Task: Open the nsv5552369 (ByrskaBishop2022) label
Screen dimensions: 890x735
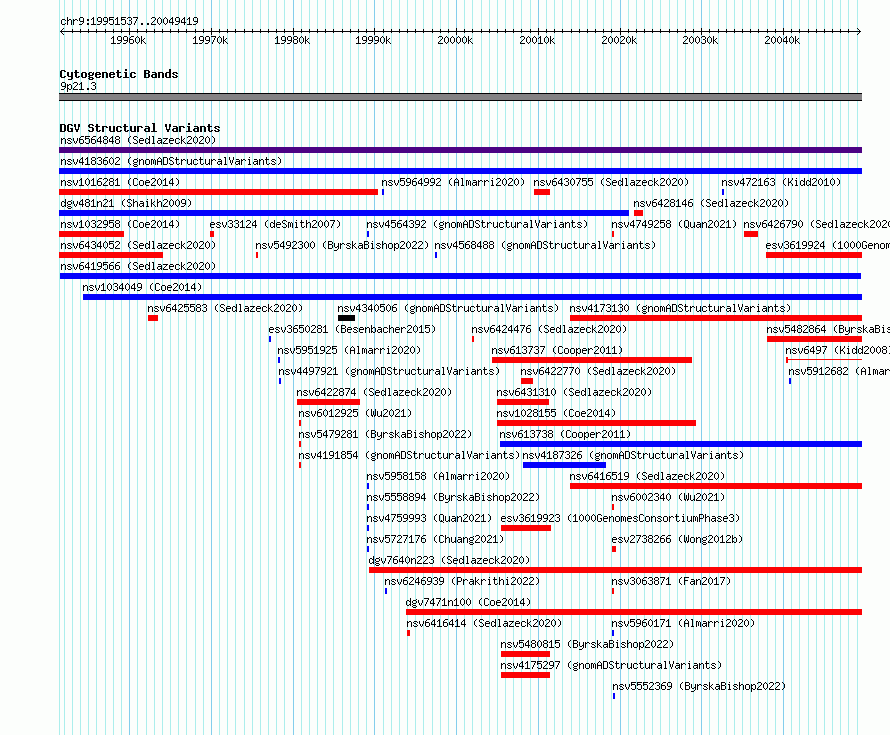Action: (699, 686)
